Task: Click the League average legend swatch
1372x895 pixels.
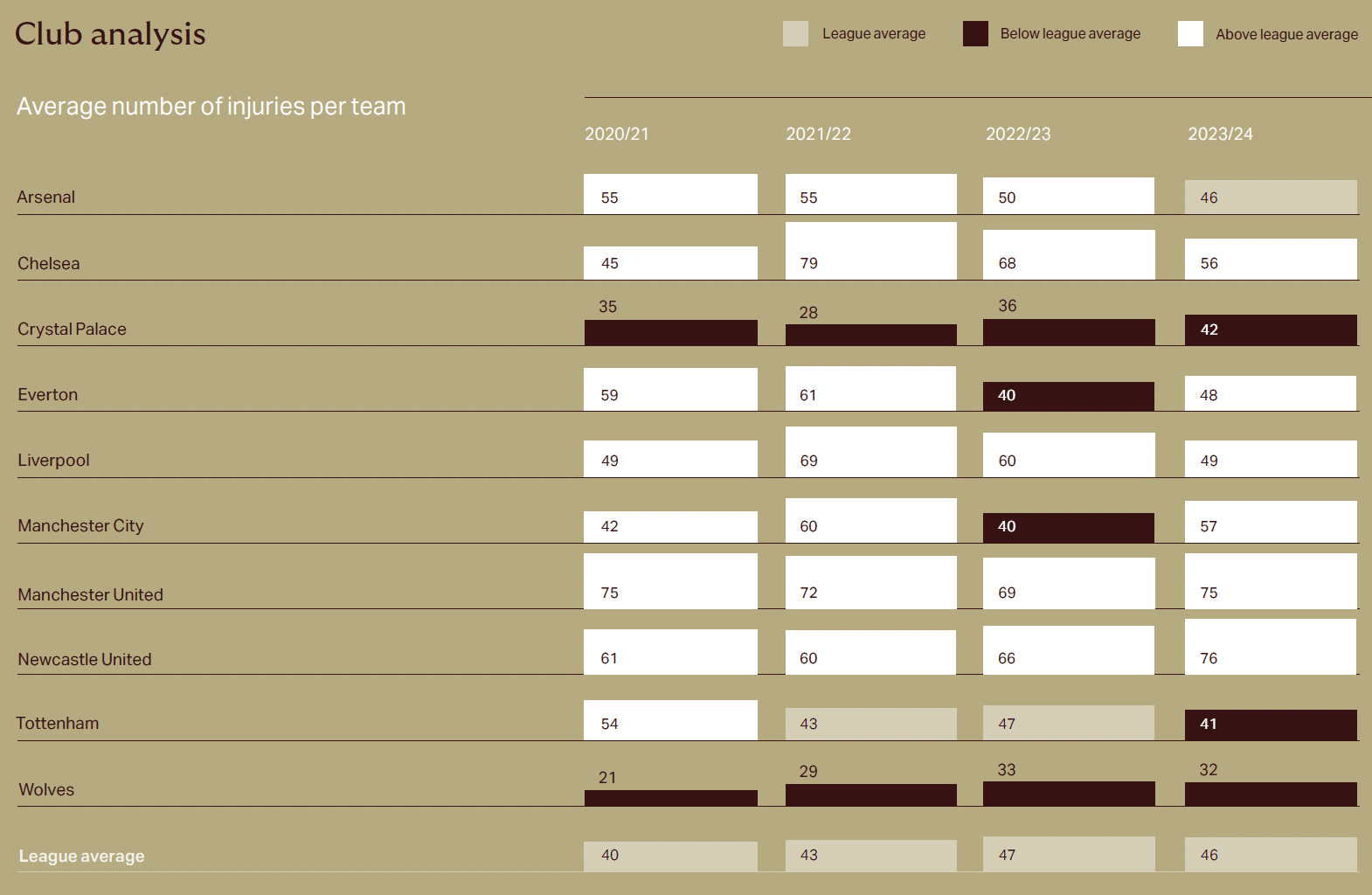Action: click(795, 34)
